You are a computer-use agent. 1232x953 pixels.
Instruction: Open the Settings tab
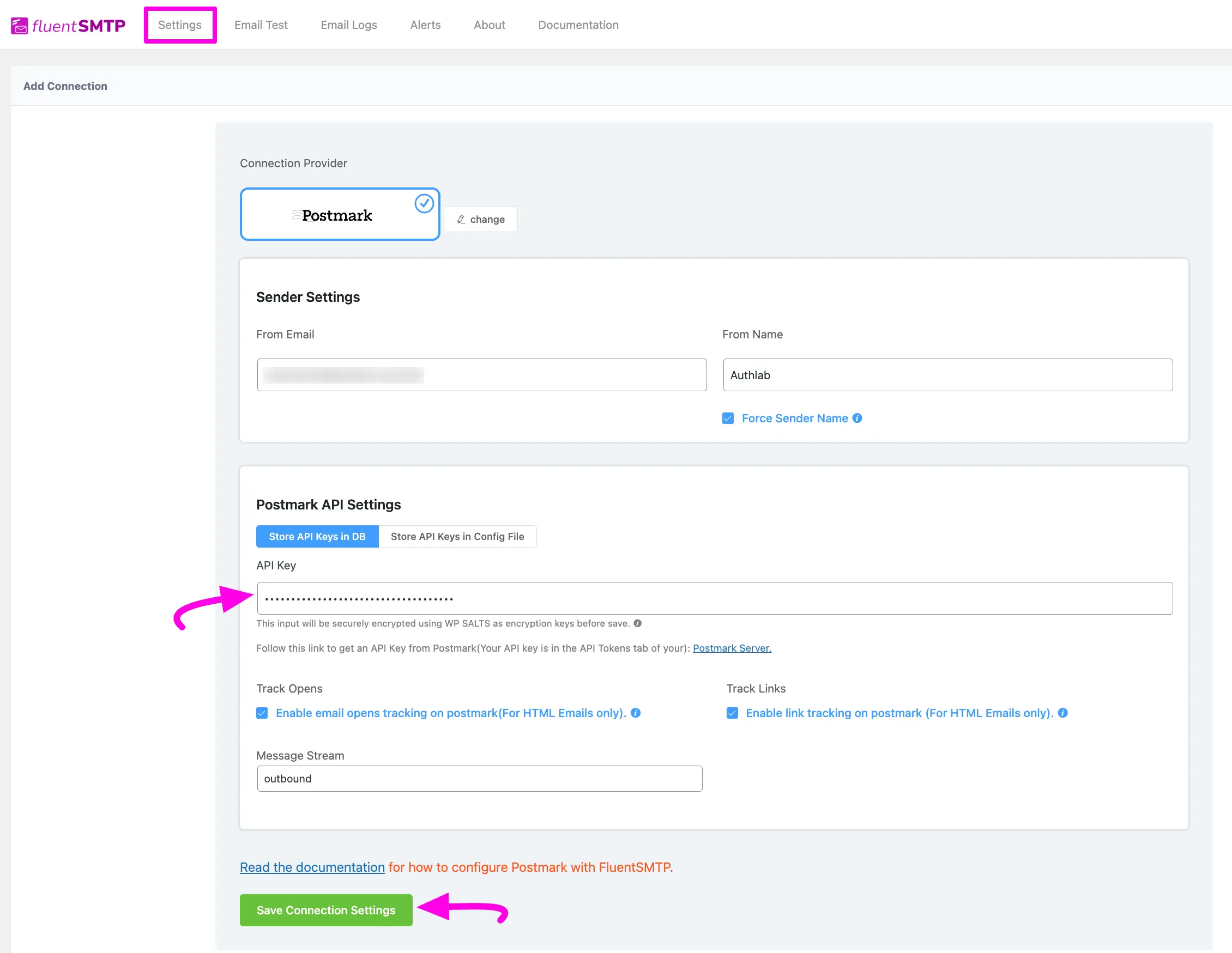(180, 25)
